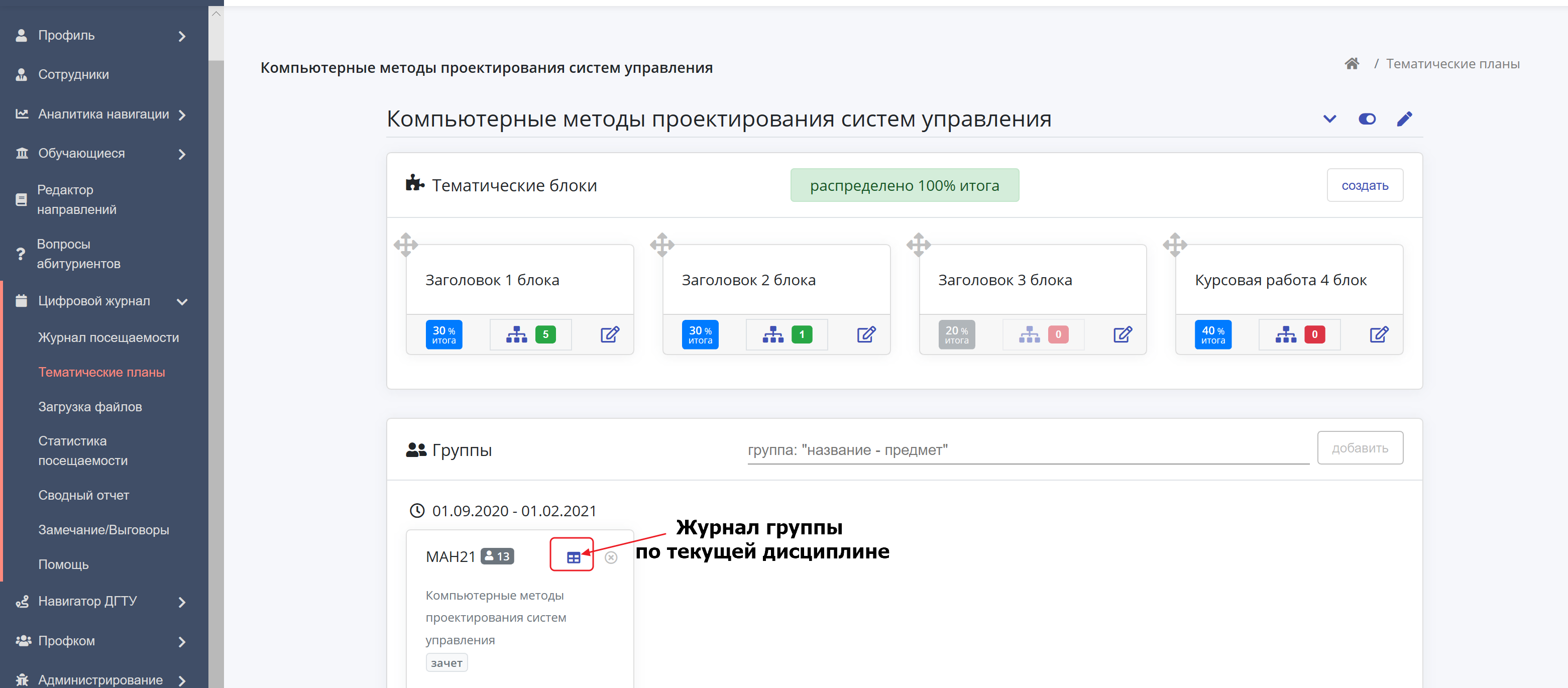Toggle the discipline visibility switch
1568x688 pixels.
(1367, 119)
